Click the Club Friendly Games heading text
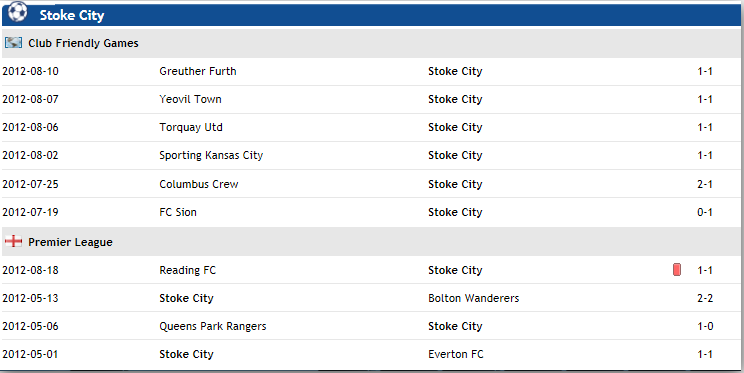The height and width of the screenshot is (373, 744). (84, 43)
